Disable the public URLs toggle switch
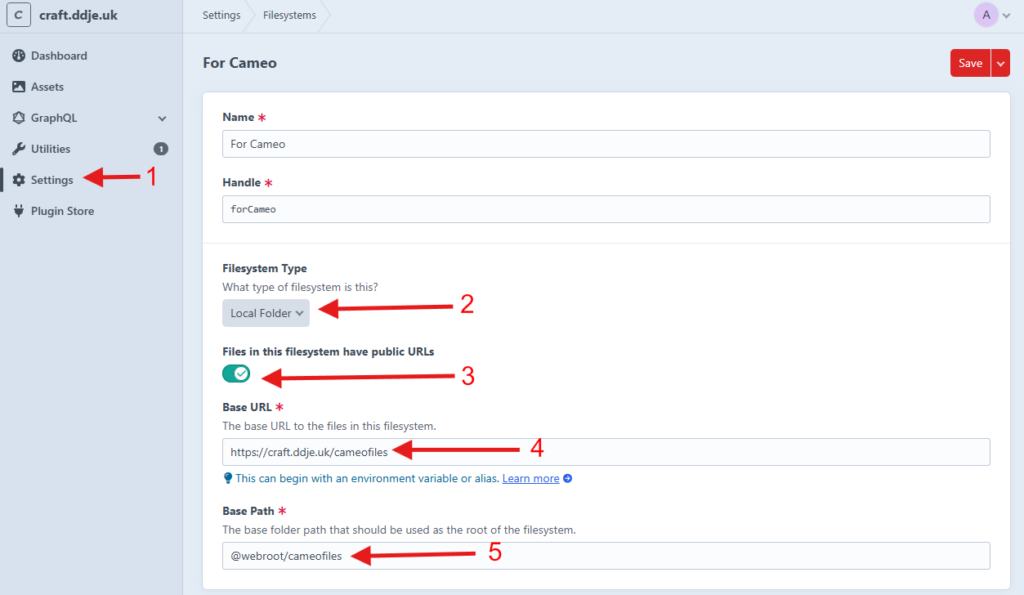1024x595 pixels. tap(236, 374)
